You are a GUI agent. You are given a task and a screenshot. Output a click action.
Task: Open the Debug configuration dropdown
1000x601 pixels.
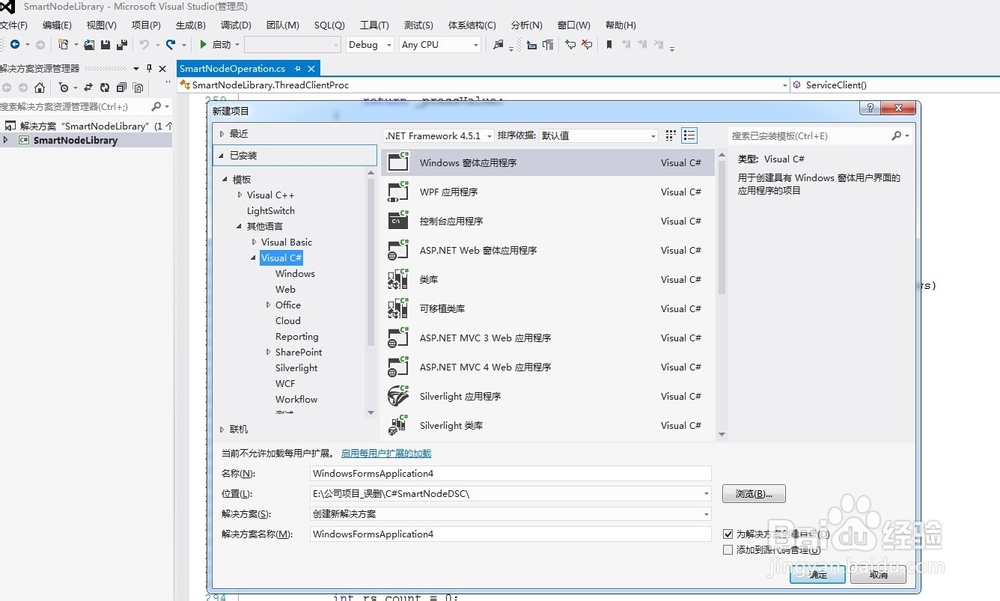point(370,45)
